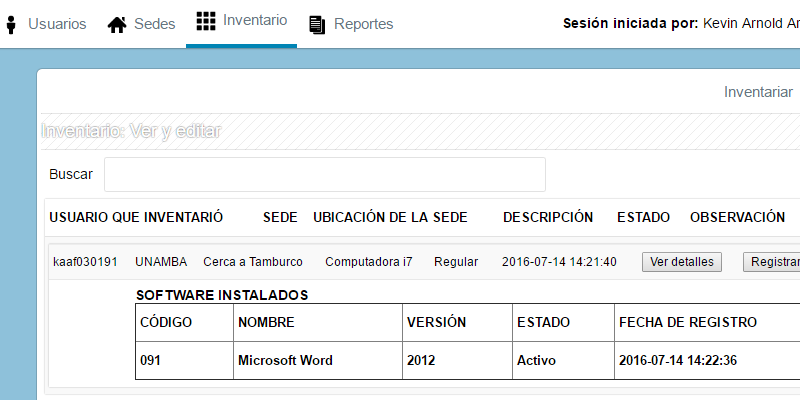Image resolution: width=800 pixels, height=400 pixels.
Task: Go to the Sedes section
Action: pos(156,24)
